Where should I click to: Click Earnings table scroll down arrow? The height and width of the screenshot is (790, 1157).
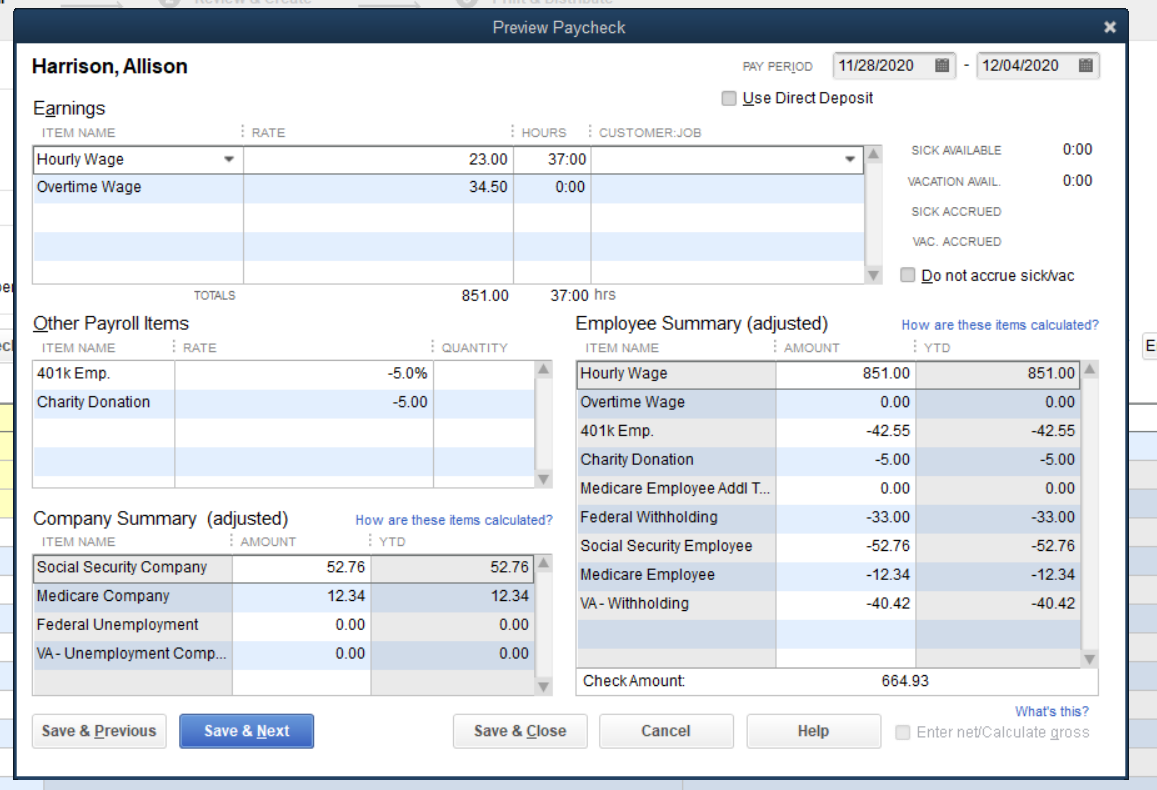[x=874, y=275]
